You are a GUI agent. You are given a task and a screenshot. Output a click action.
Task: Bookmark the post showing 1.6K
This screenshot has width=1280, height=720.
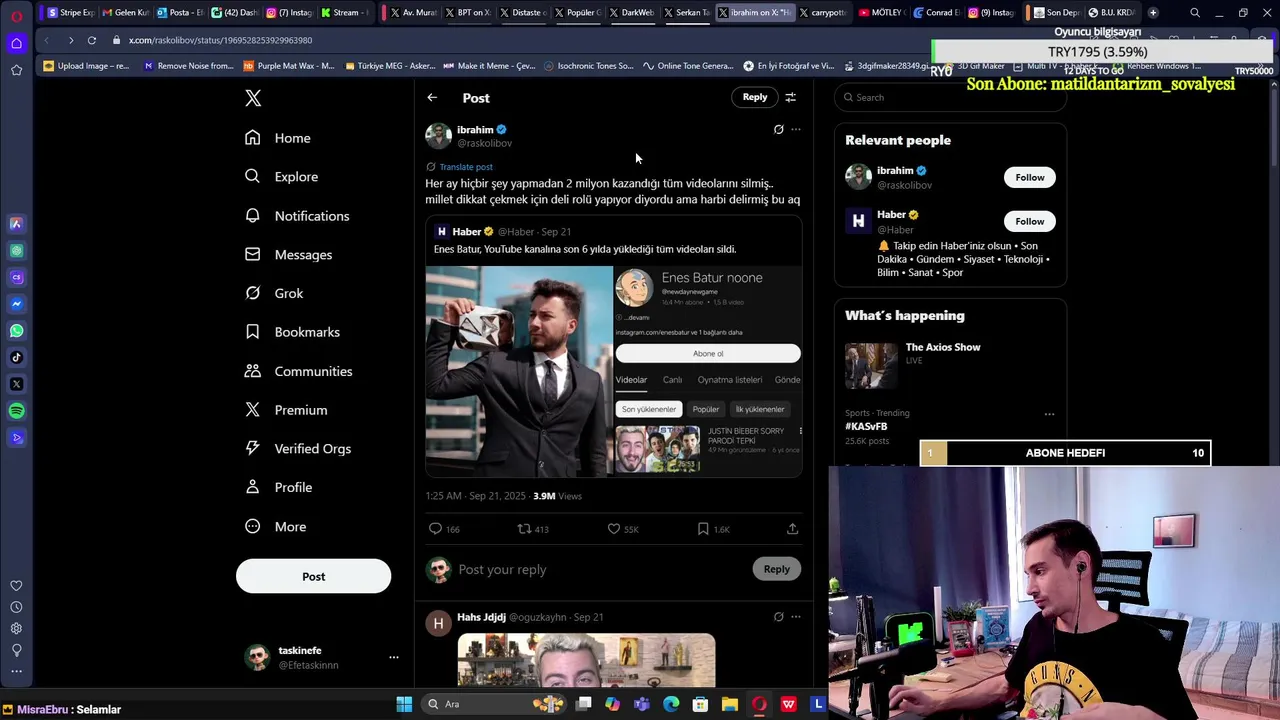tap(703, 529)
